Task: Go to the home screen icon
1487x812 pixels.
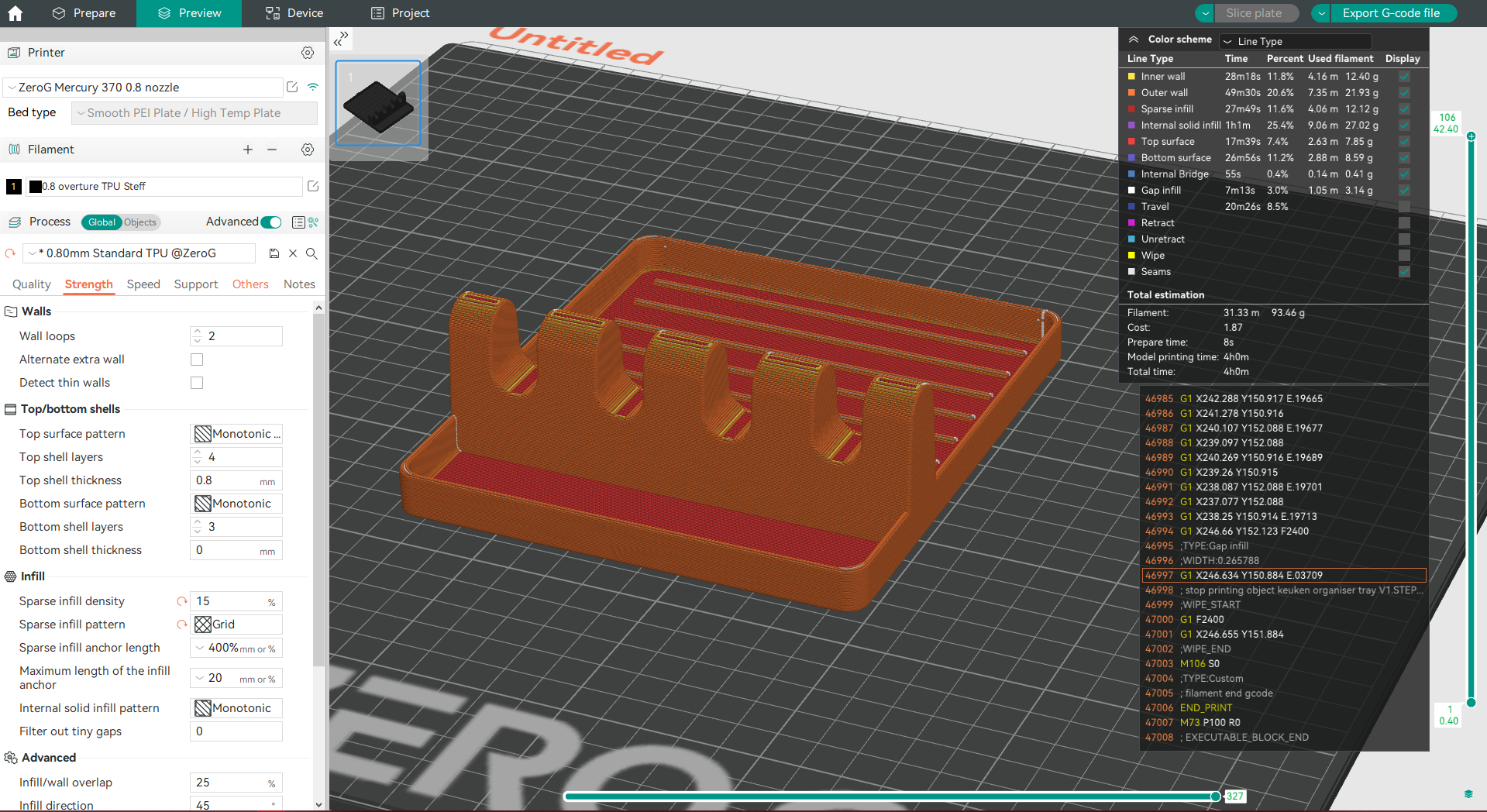Action: 15,13
